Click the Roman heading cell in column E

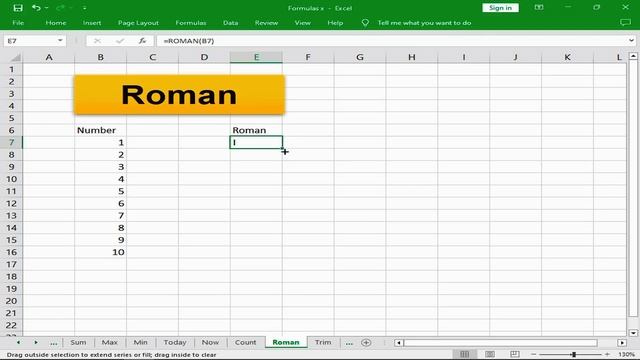click(x=256, y=130)
